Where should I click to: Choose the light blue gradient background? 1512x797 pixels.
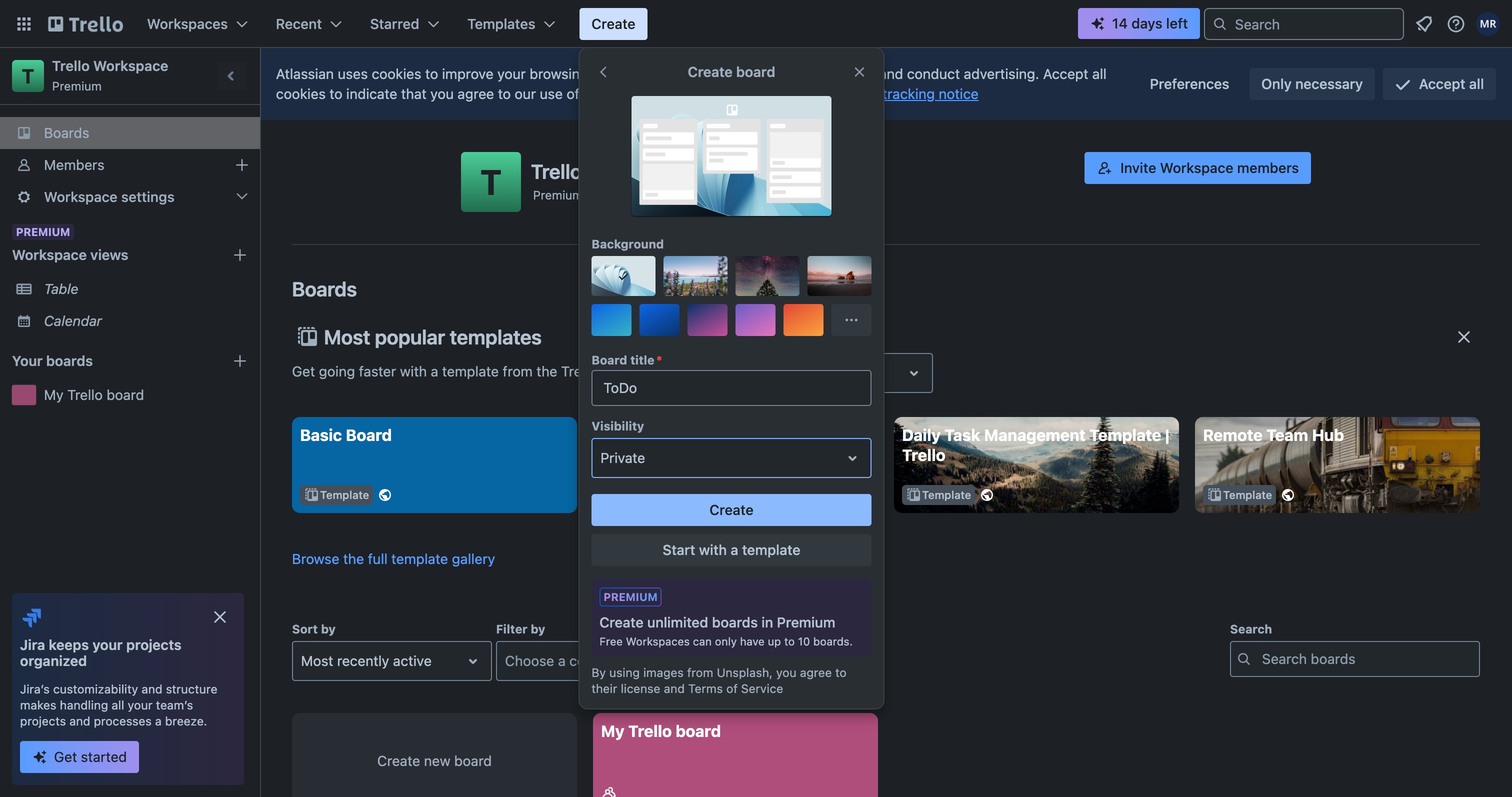(x=611, y=320)
